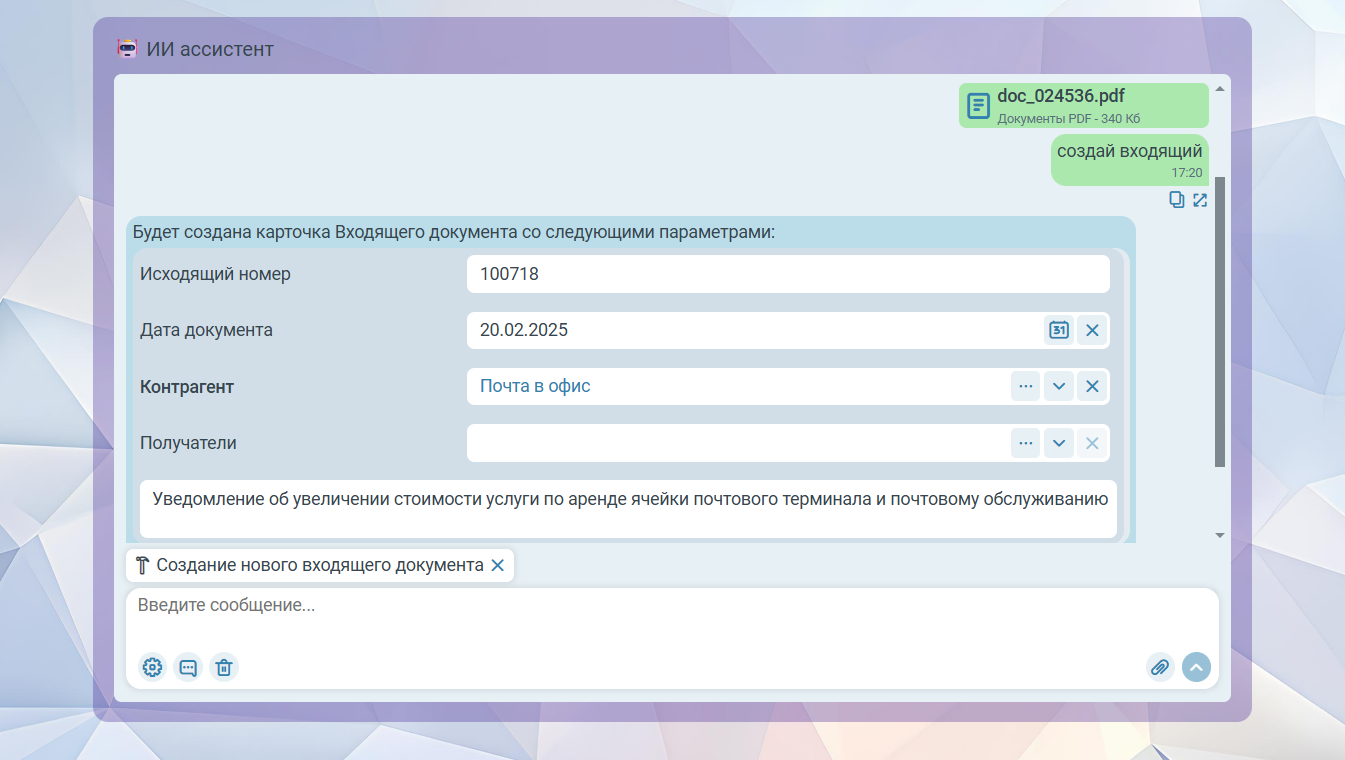Open Получатели selection dialog via ellipsis
Screen dimensions: 1345x760
pos(1025,443)
